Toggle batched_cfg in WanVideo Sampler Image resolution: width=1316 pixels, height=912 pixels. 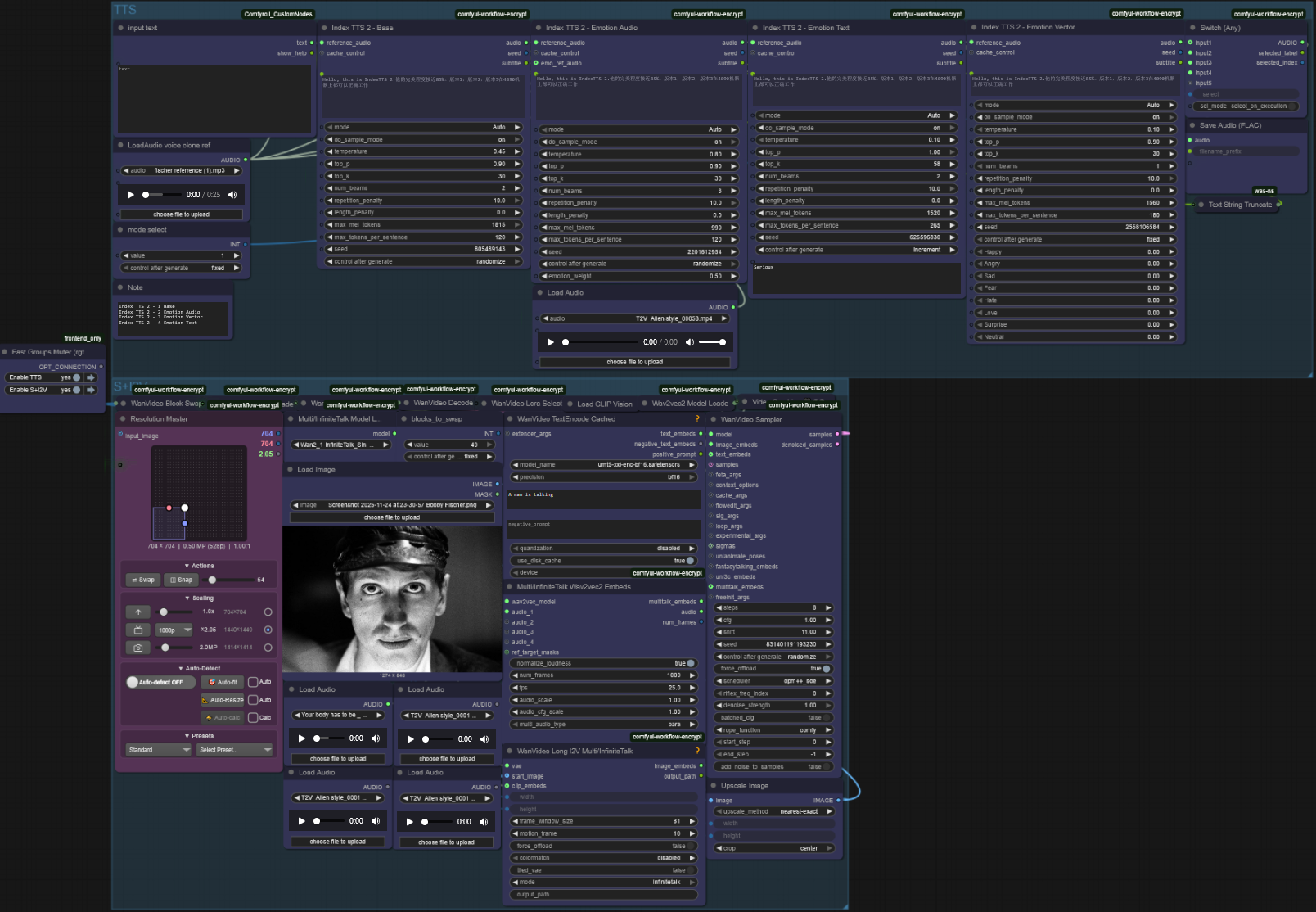tap(774, 718)
